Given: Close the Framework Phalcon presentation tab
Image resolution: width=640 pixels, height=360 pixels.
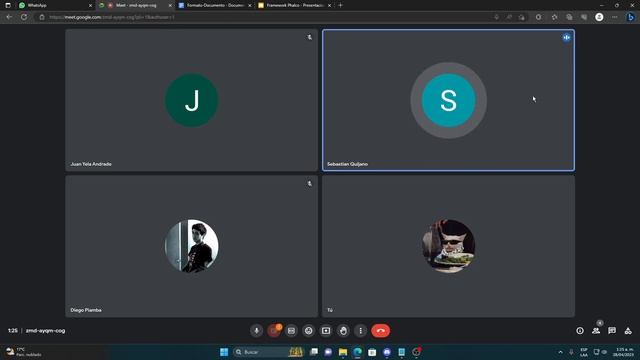Looking at the screenshot, I should (329, 5).
